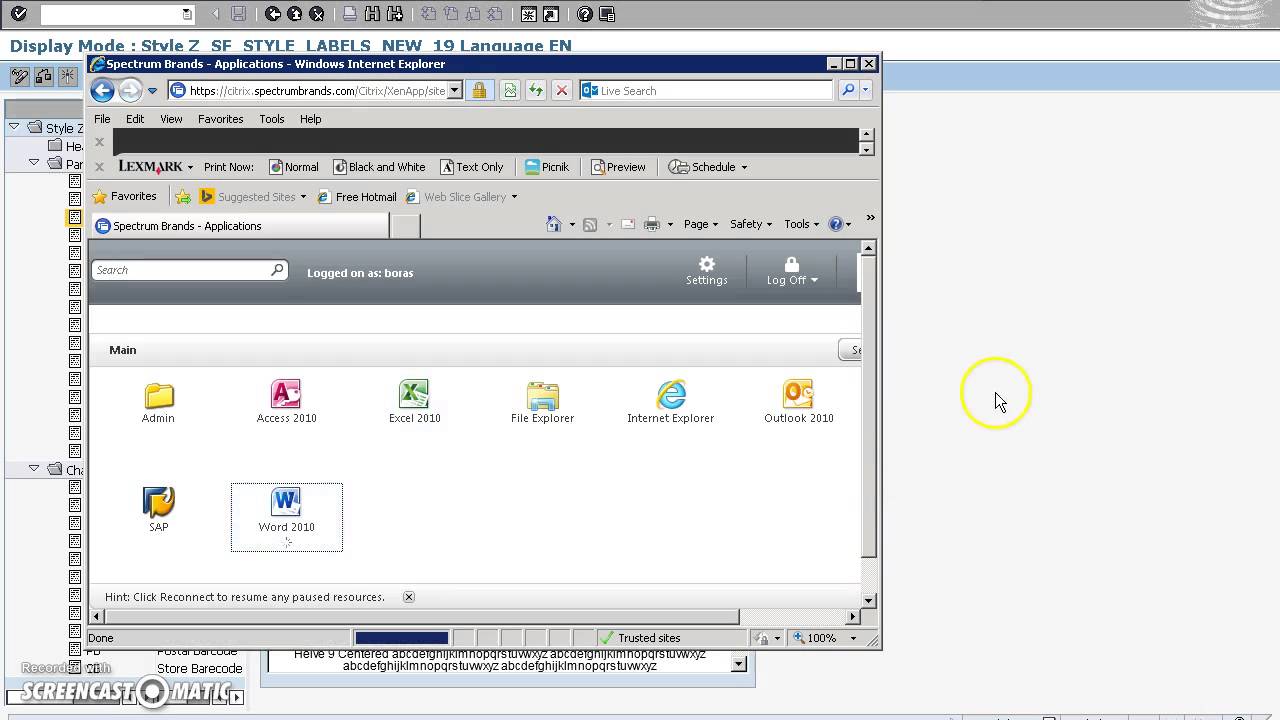Click the security lock icon in address bar
Screen dimensions: 1280x720
pyautogui.click(x=479, y=90)
